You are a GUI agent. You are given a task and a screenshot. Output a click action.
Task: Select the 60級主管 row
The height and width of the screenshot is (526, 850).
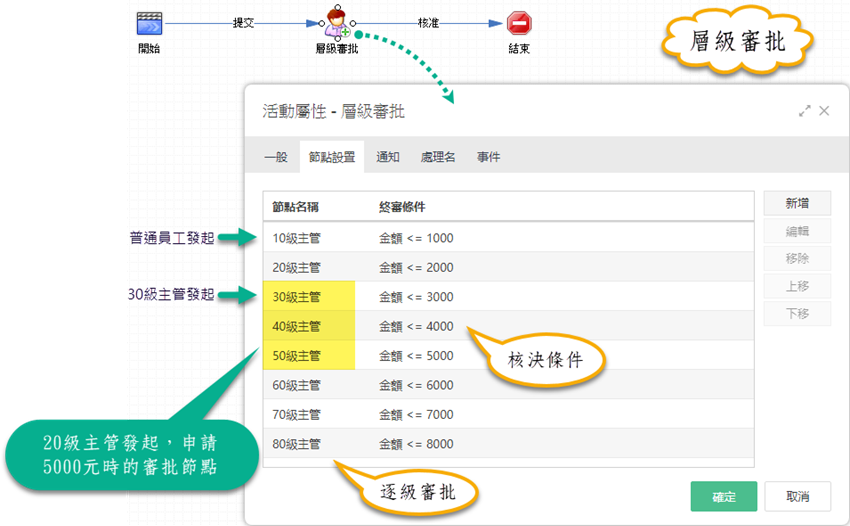point(508,385)
